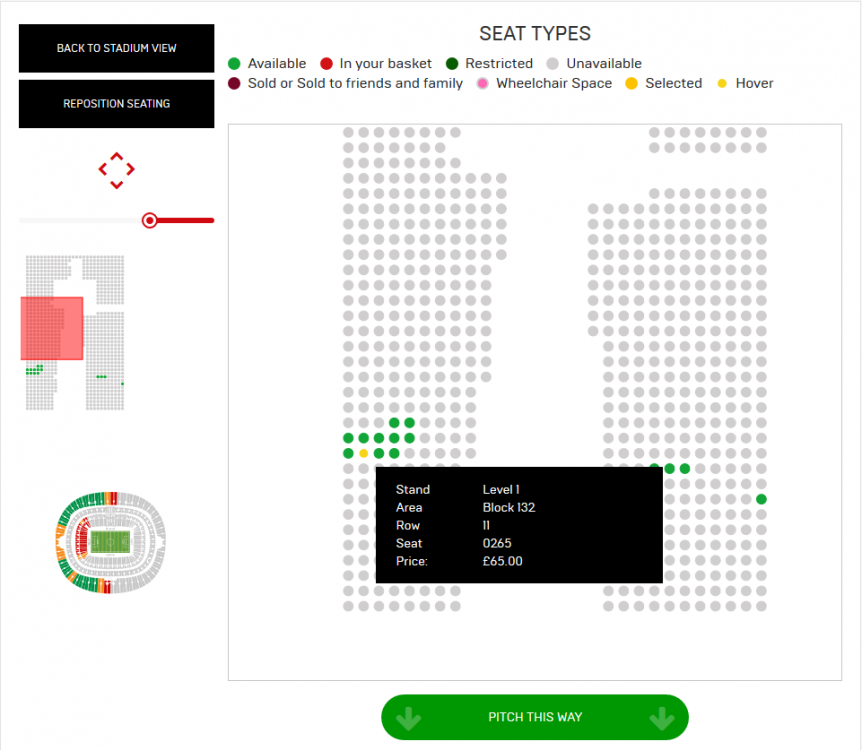Click the maroon Sold legend dot

[x=234, y=84]
